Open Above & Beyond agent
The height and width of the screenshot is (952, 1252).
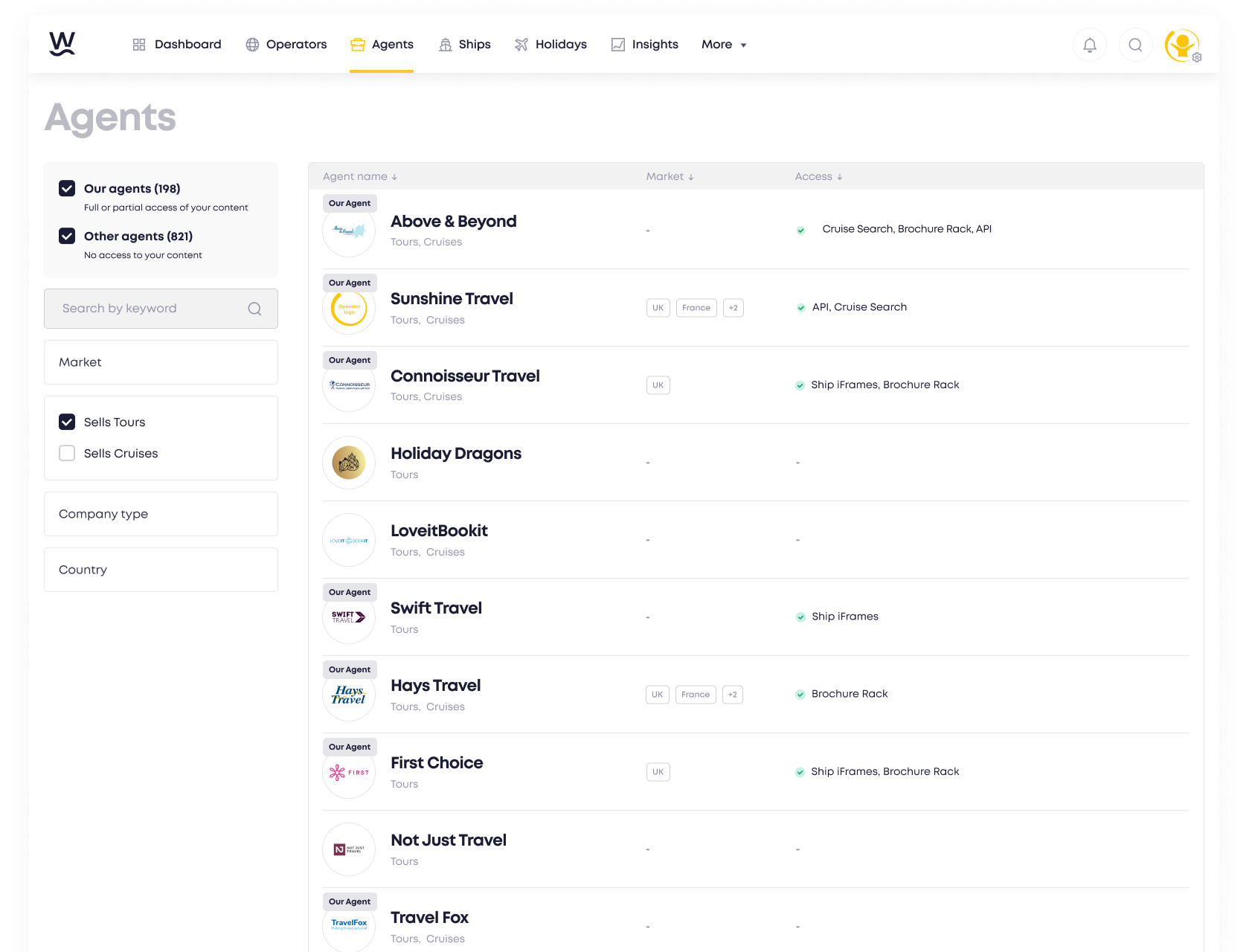pos(454,222)
